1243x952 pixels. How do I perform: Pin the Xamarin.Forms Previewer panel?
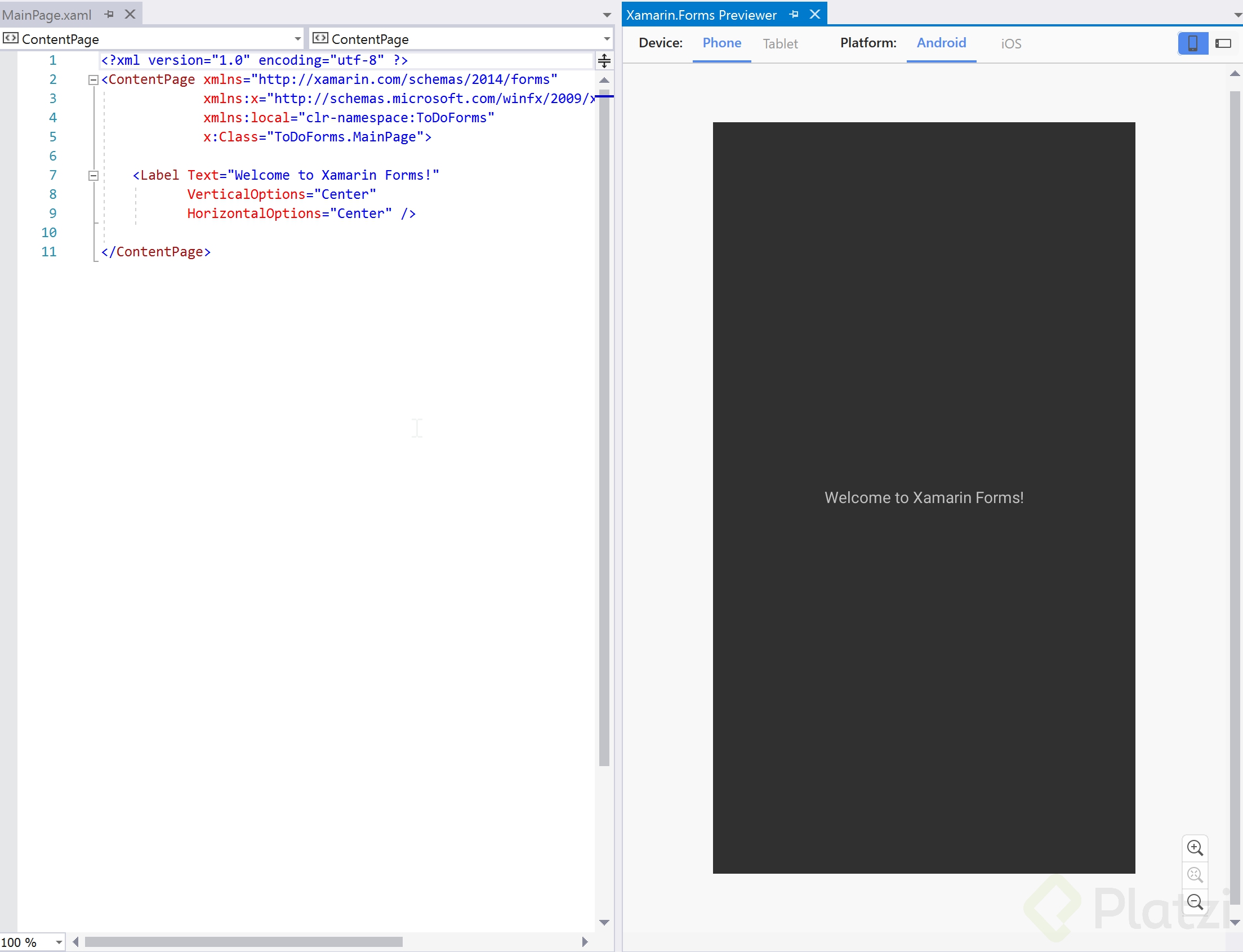pyautogui.click(x=794, y=14)
